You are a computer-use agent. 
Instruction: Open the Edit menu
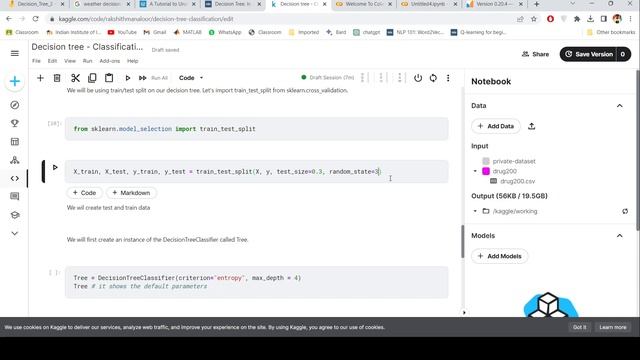coord(52,61)
